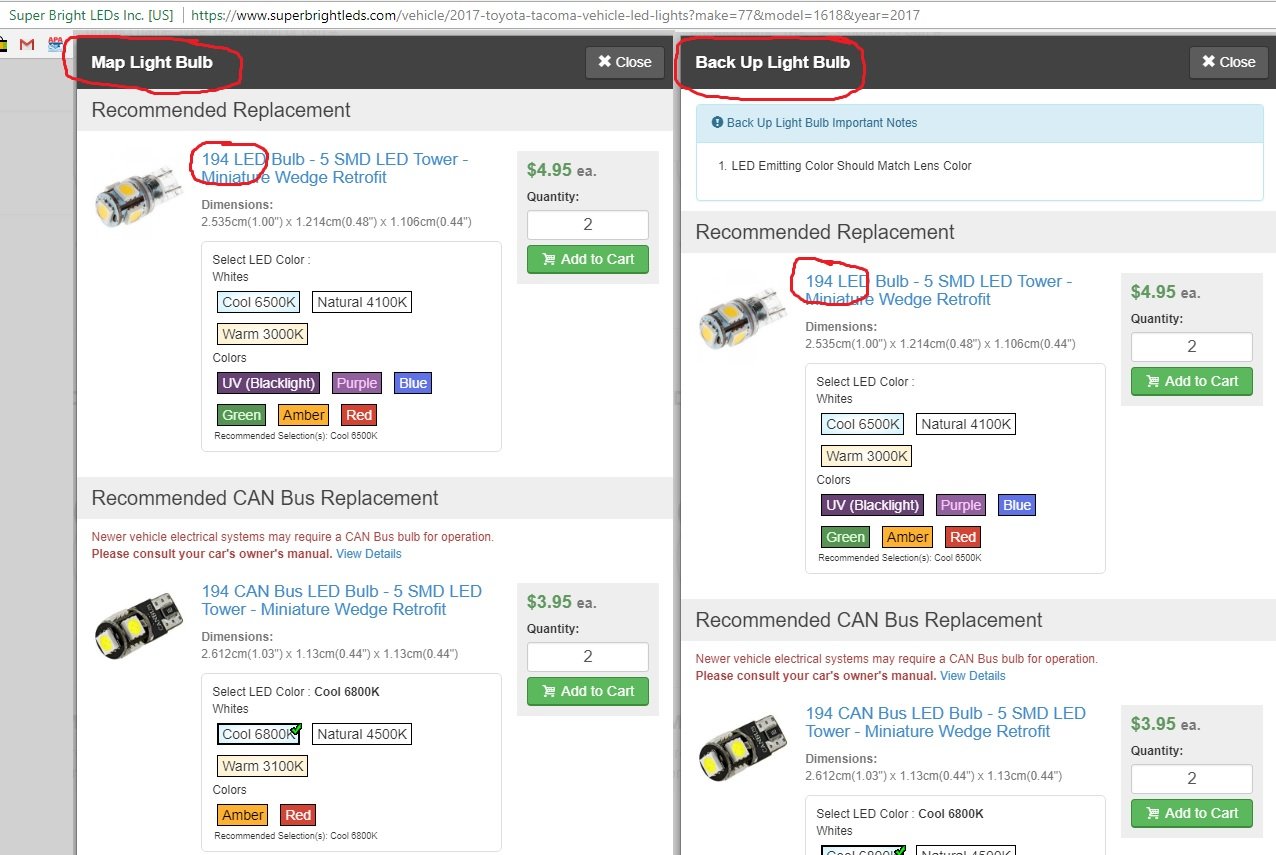The width and height of the screenshot is (1276, 855).
Task: Choose Blue for the Map Light bulb
Action: point(413,383)
